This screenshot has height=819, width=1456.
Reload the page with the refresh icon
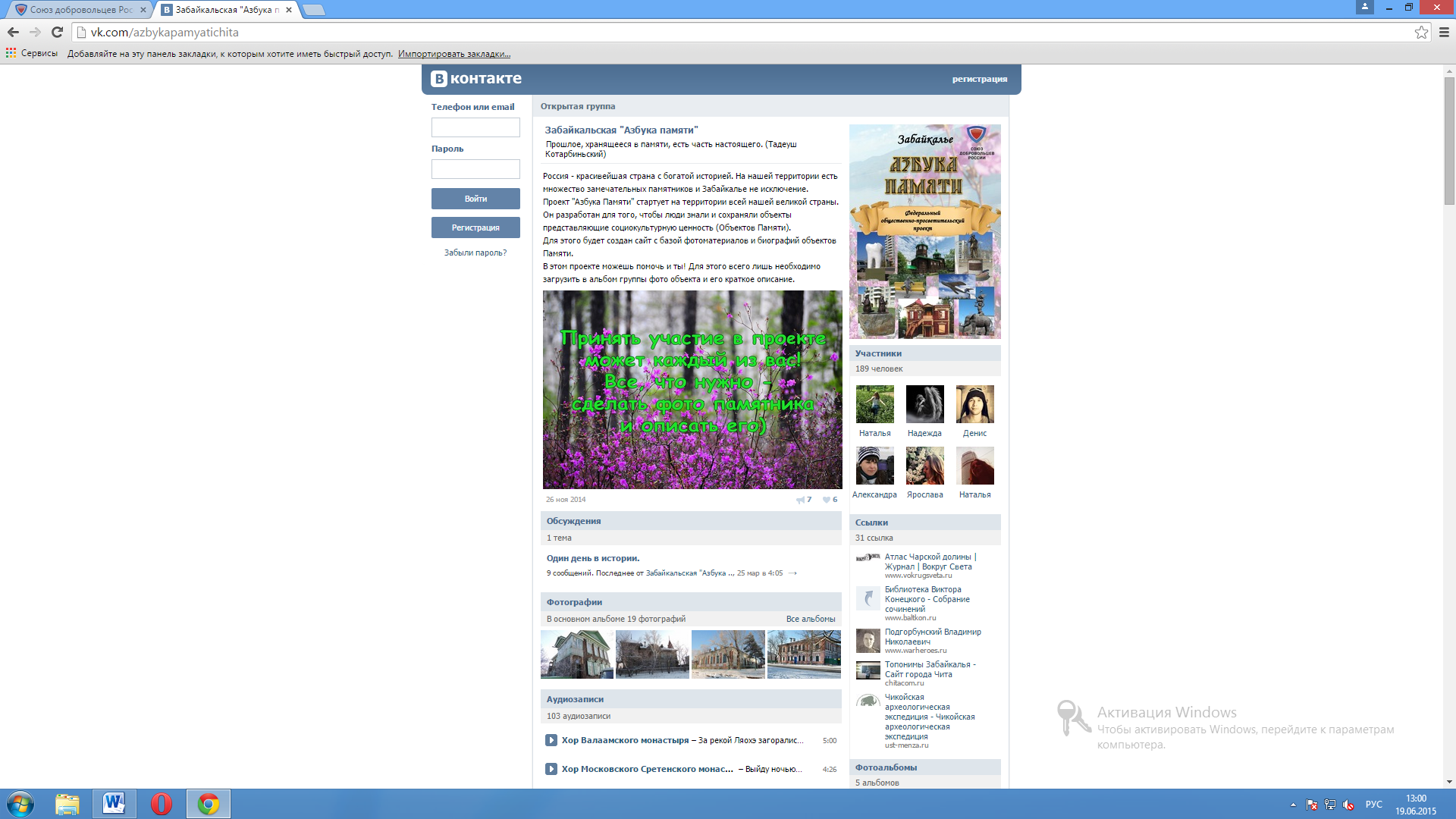(x=57, y=32)
